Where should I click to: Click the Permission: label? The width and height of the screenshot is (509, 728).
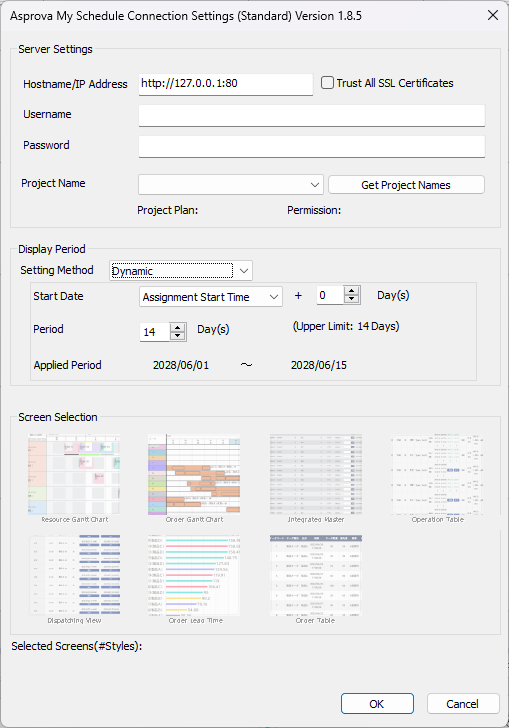[x=314, y=210]
